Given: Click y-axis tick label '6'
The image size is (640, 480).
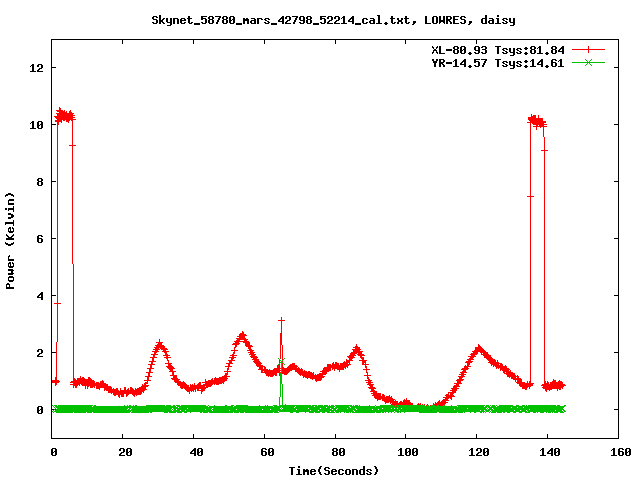Looking at the screenshot, I should (x=40, y=239).
